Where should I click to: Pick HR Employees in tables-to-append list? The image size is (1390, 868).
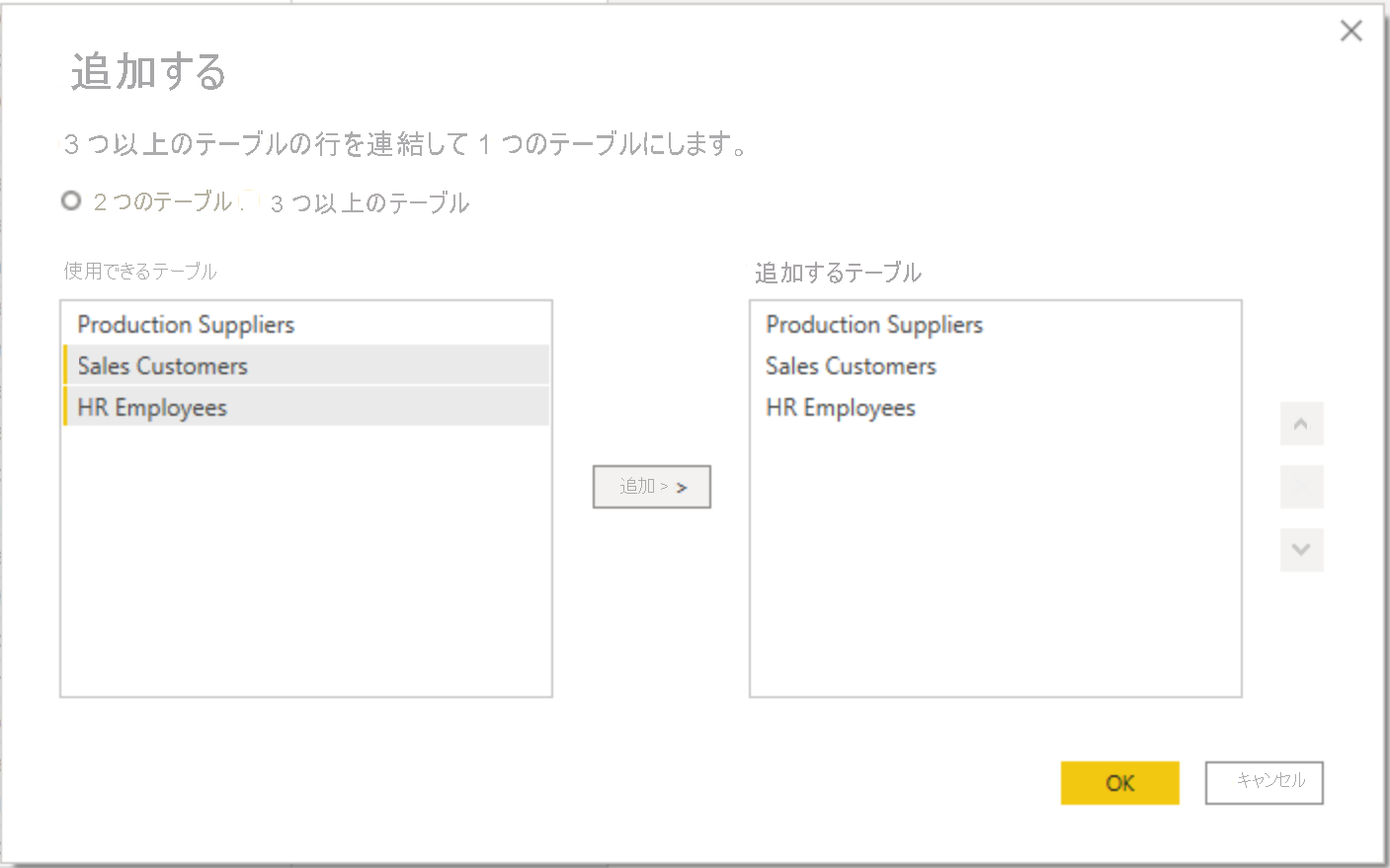pyautogui.click(x=841, y=408)
